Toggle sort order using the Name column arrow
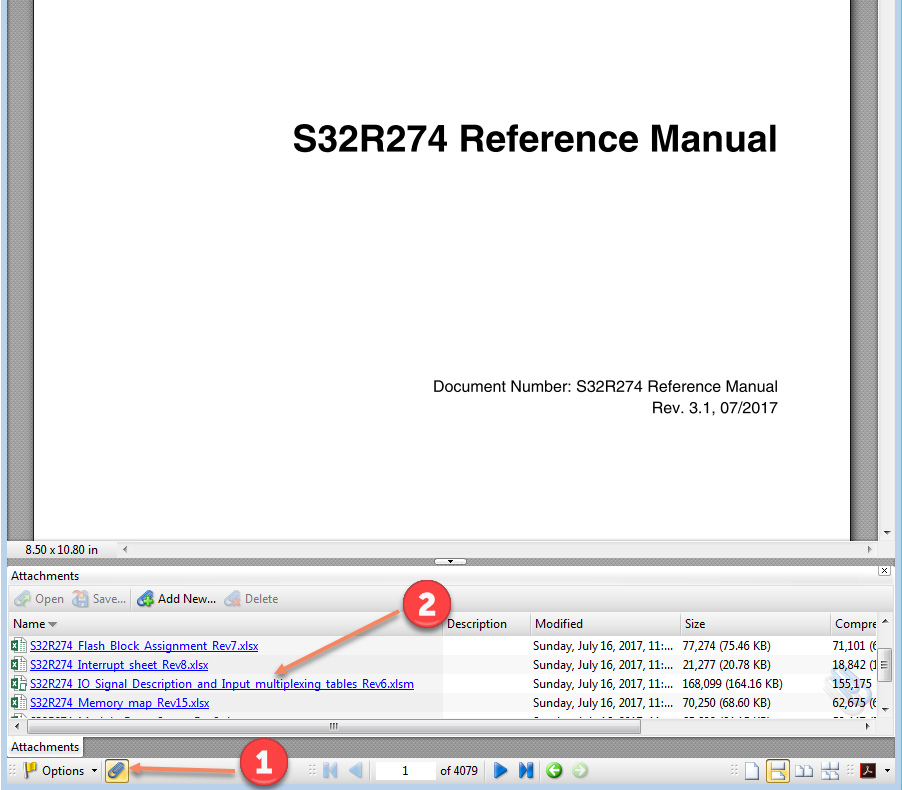This screenshot has height=790, width=902. coord(53,622)
